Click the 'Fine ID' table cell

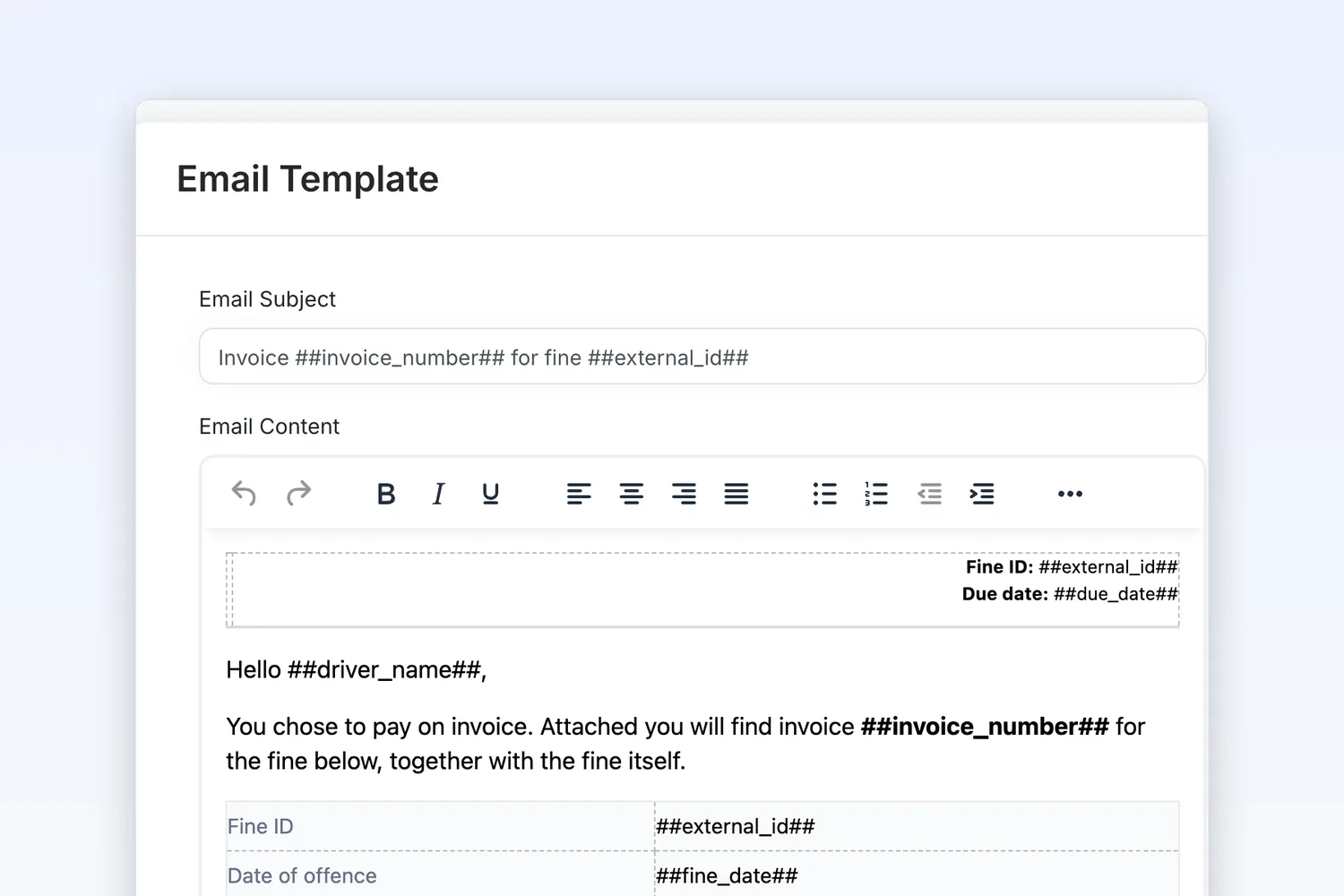pyautogui.click(x=440, y=826)
